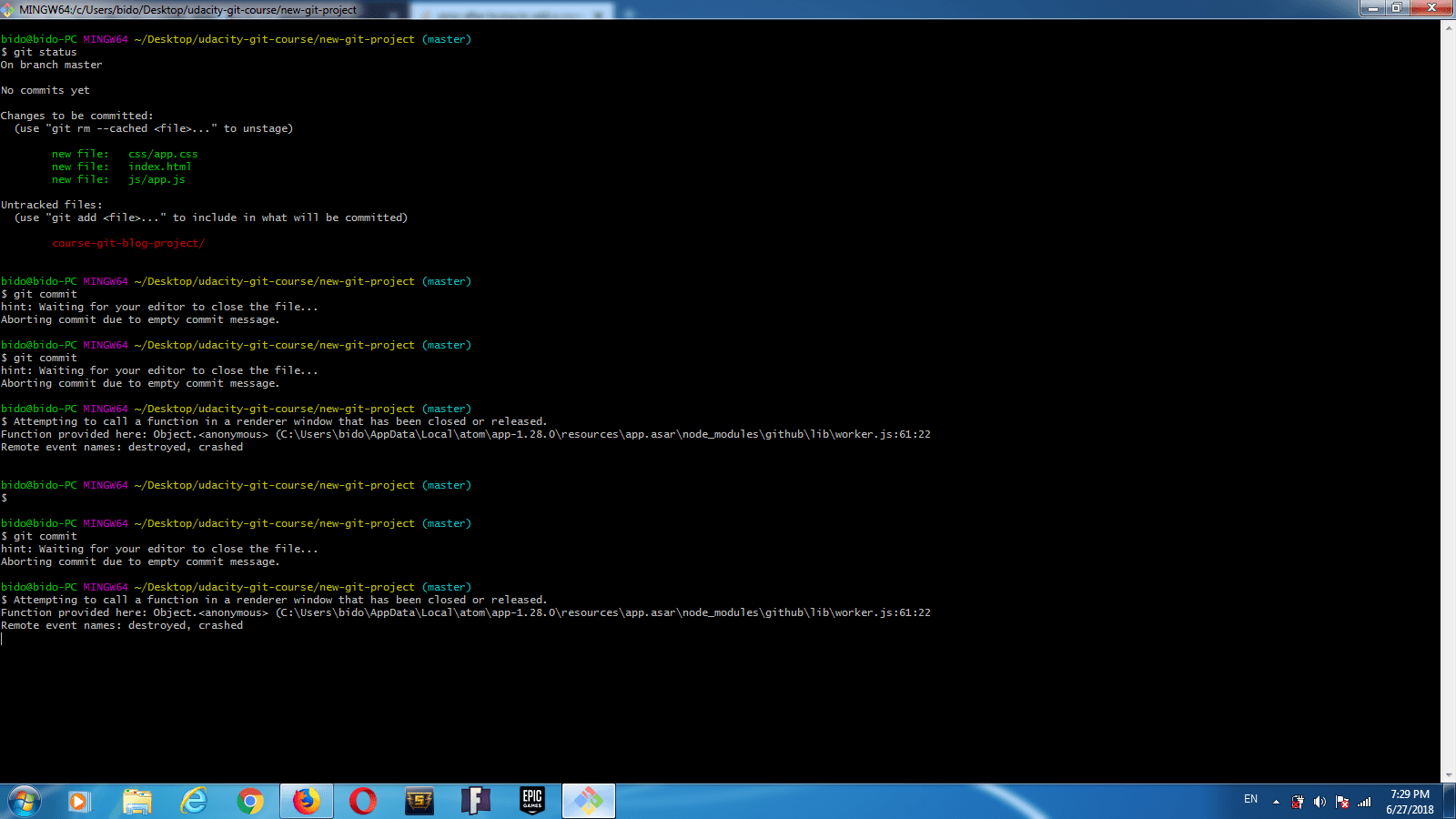This screenshot has height=819, width=1456.
Task: Launch Fortnite from the taskbar
Action: pyautogui.click(x=476, y=802)
